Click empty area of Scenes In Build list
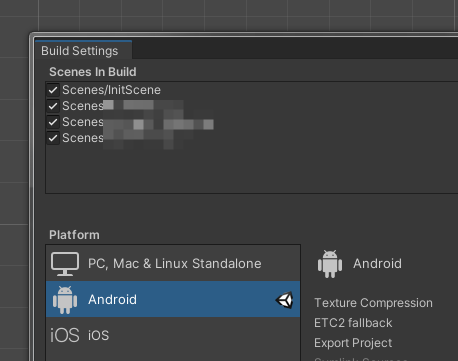Screen dimensions: 458x361 253,170
